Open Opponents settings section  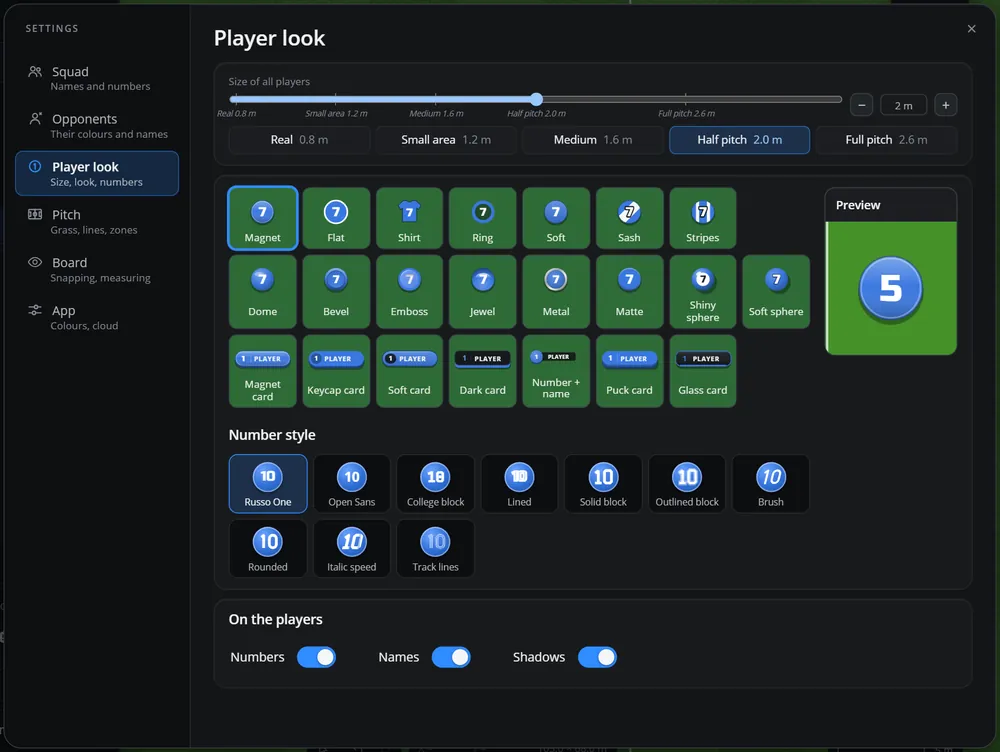pos(97,126)
